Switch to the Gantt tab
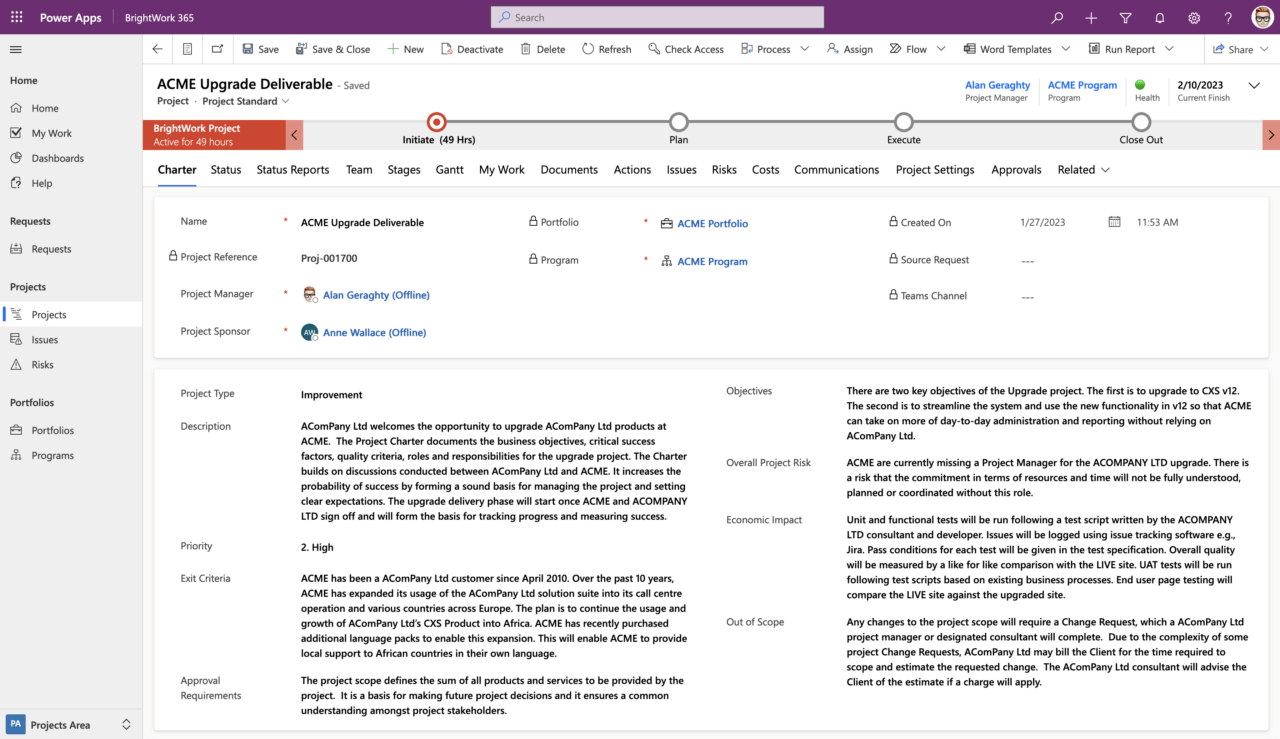The width and height of the screenshot is (1280, 739). 449,170
